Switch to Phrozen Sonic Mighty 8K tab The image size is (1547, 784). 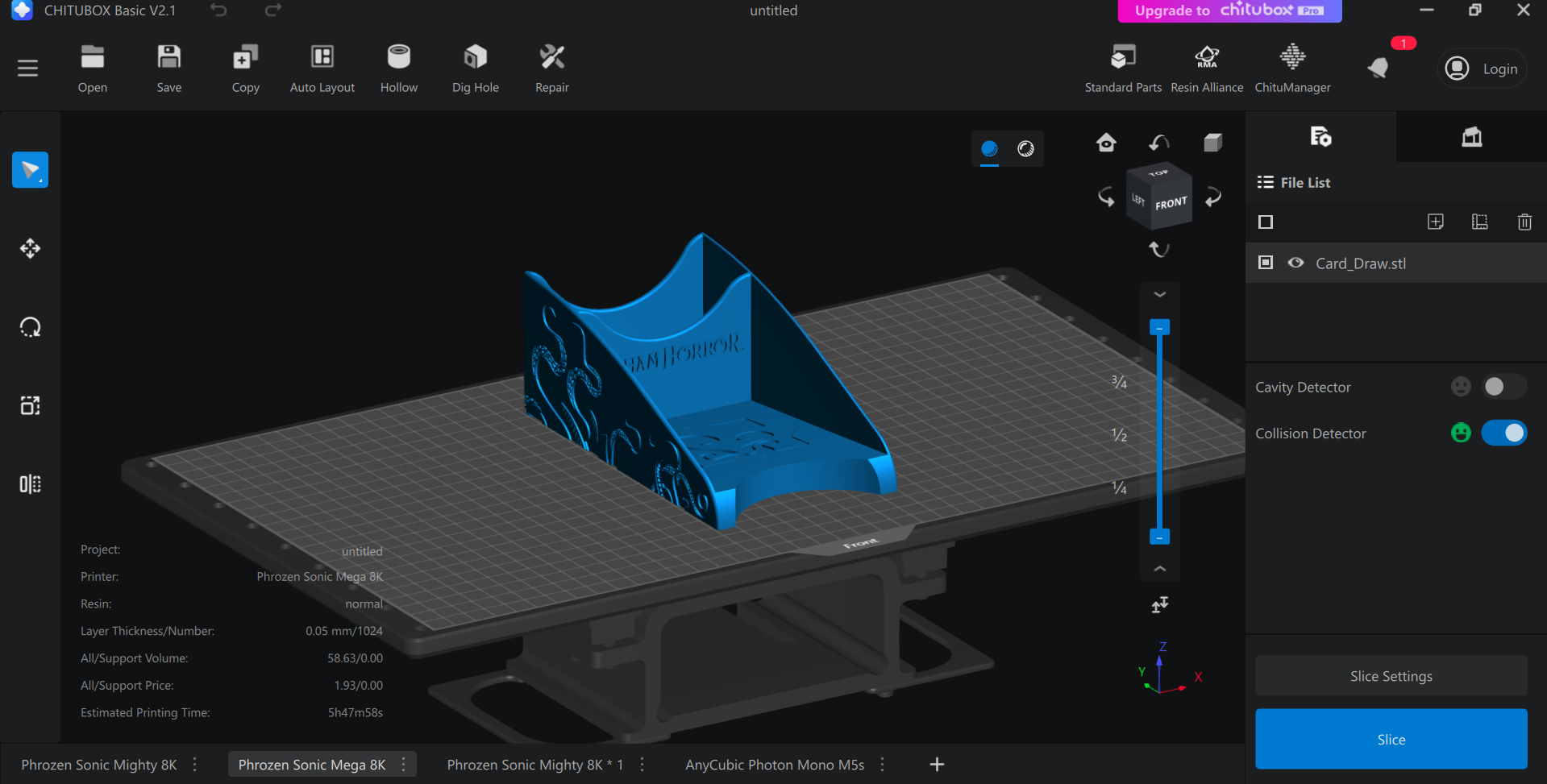pos(99,765)
